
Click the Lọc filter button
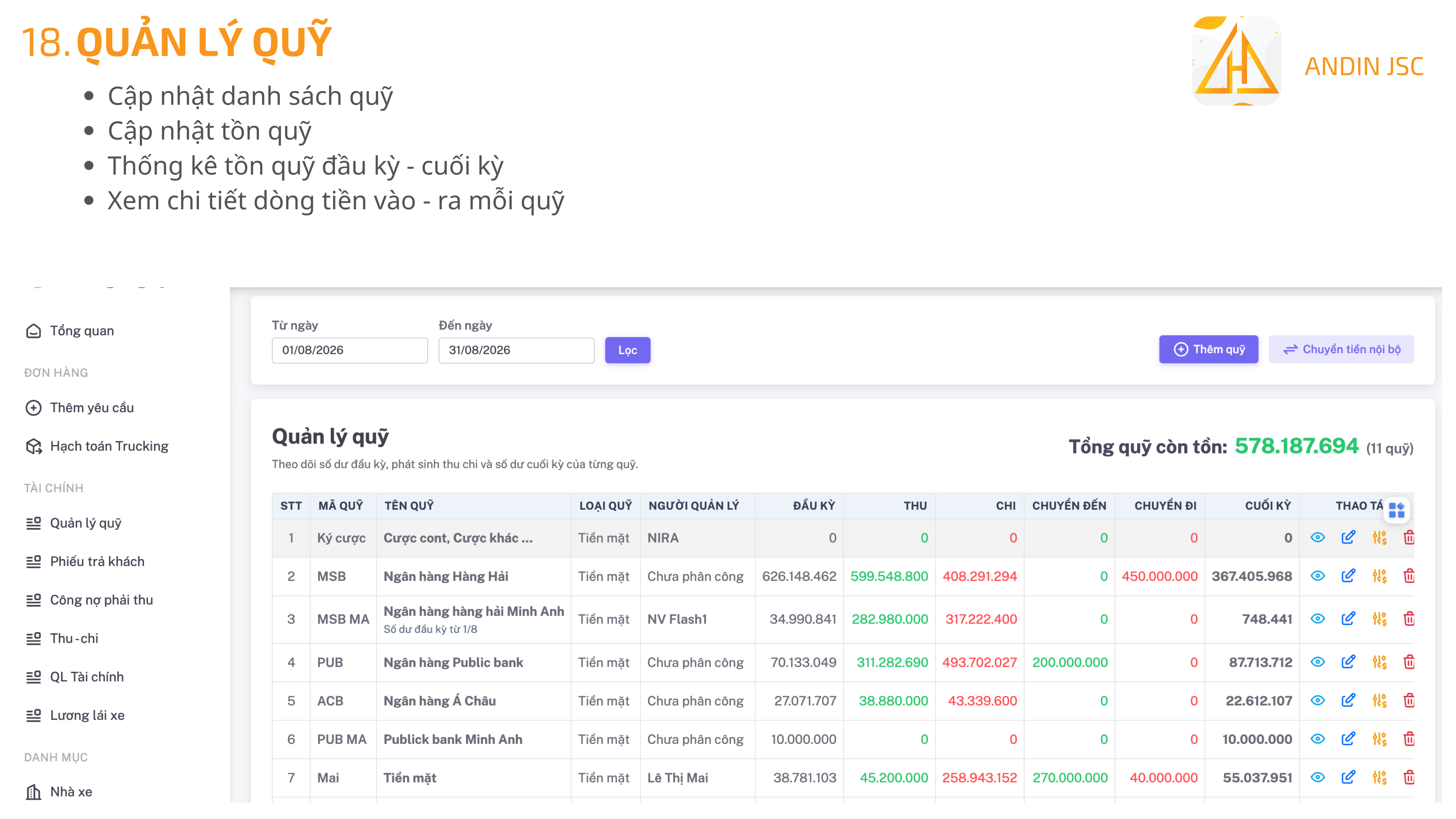pyautogui.click(x=627, y=350)
